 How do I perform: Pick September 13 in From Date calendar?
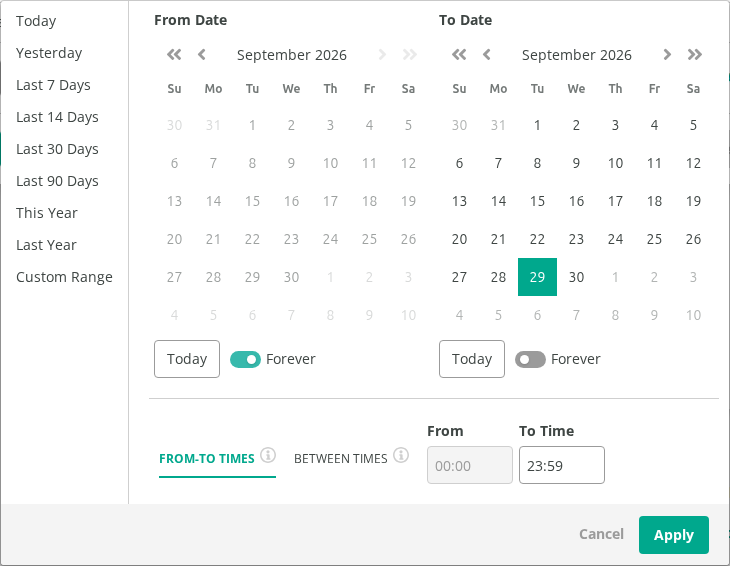175,201
